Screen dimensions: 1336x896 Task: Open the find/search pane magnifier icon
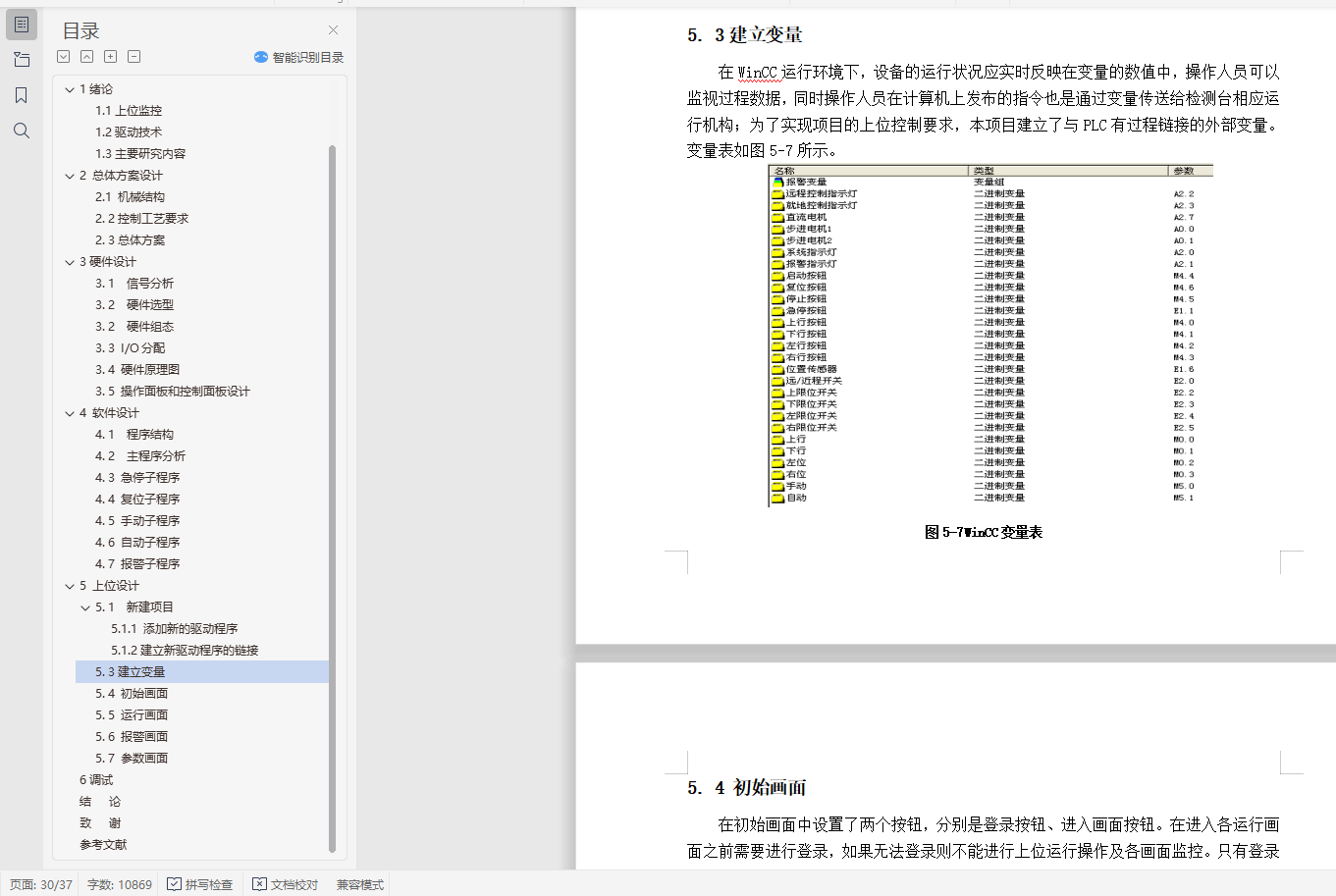point(22,131)
